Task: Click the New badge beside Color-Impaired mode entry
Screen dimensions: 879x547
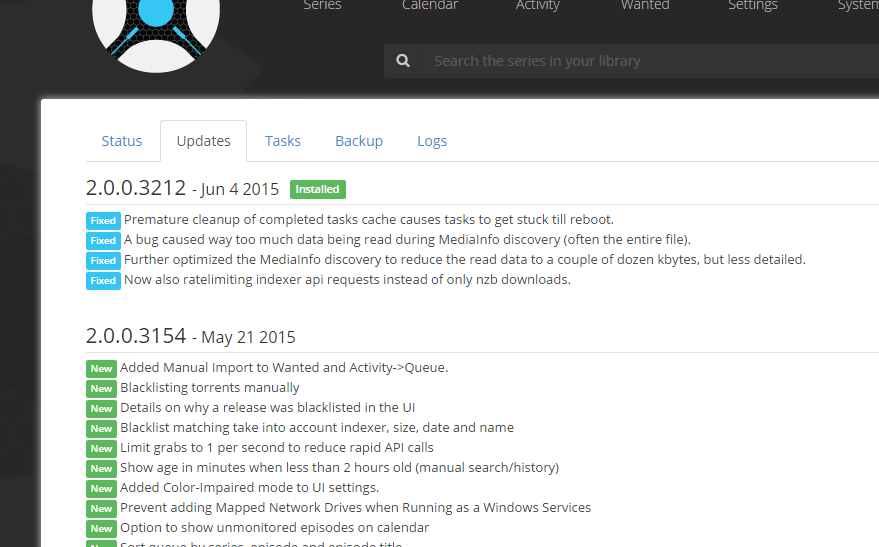Action: point(101,488)
